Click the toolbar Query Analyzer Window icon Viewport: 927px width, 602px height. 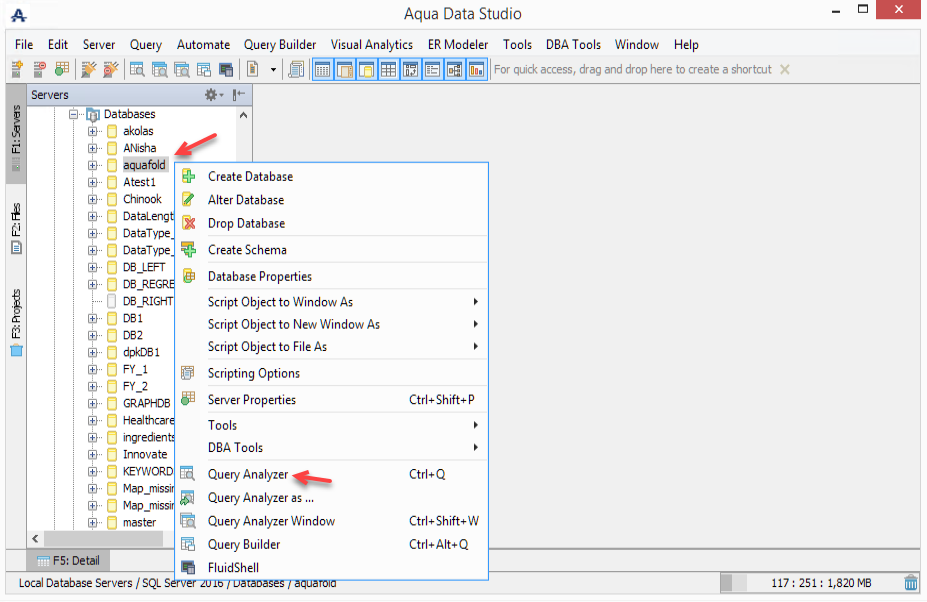click(x=181, y=69)
